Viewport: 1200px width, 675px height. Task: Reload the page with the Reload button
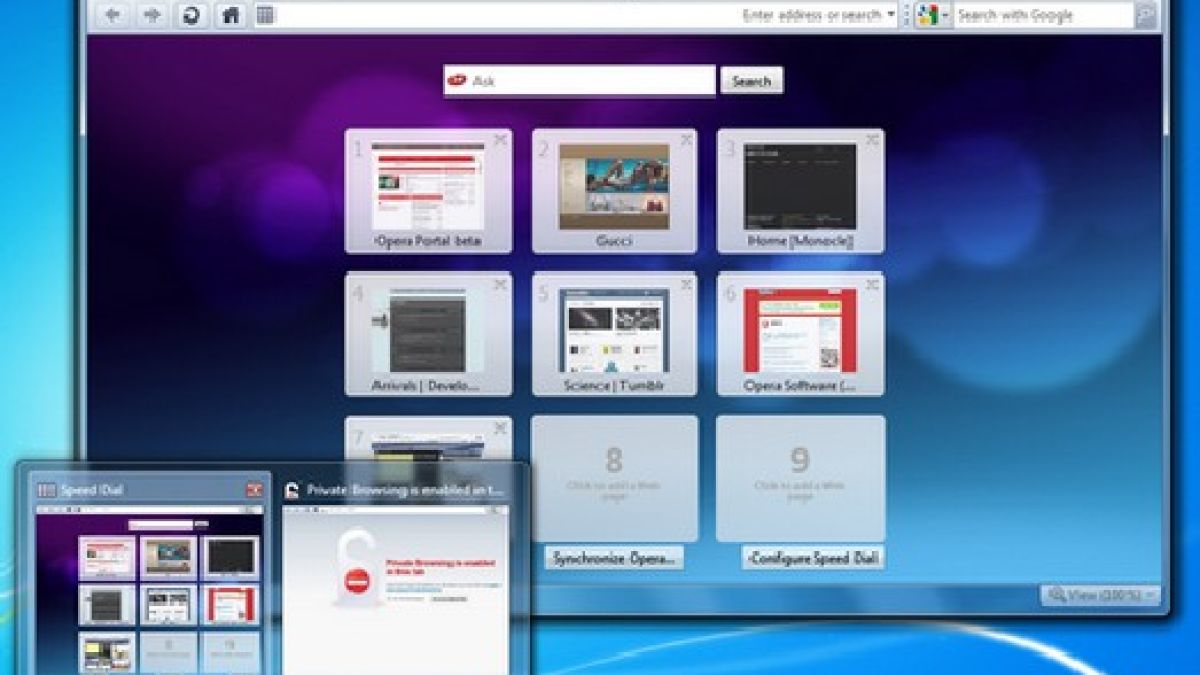[x=191, y=15]
